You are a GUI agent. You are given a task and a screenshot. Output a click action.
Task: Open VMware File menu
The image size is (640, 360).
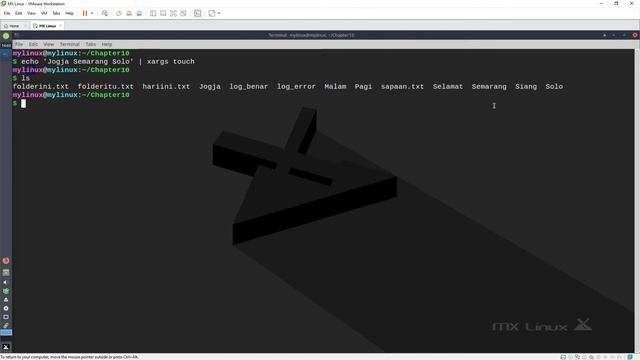click(7, 13)
